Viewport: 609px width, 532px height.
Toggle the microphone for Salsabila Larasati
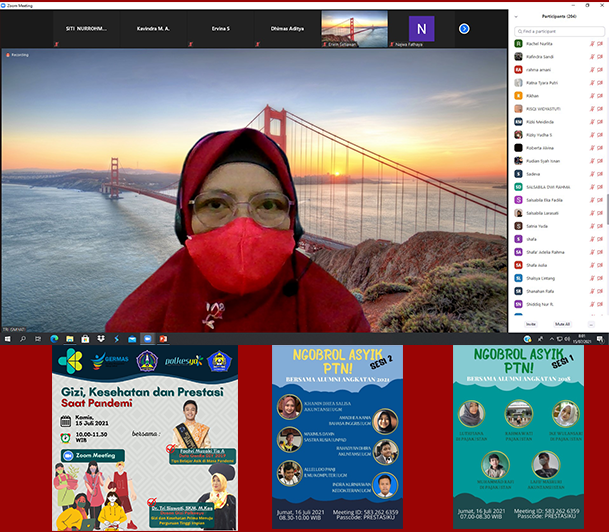[591, 212]
